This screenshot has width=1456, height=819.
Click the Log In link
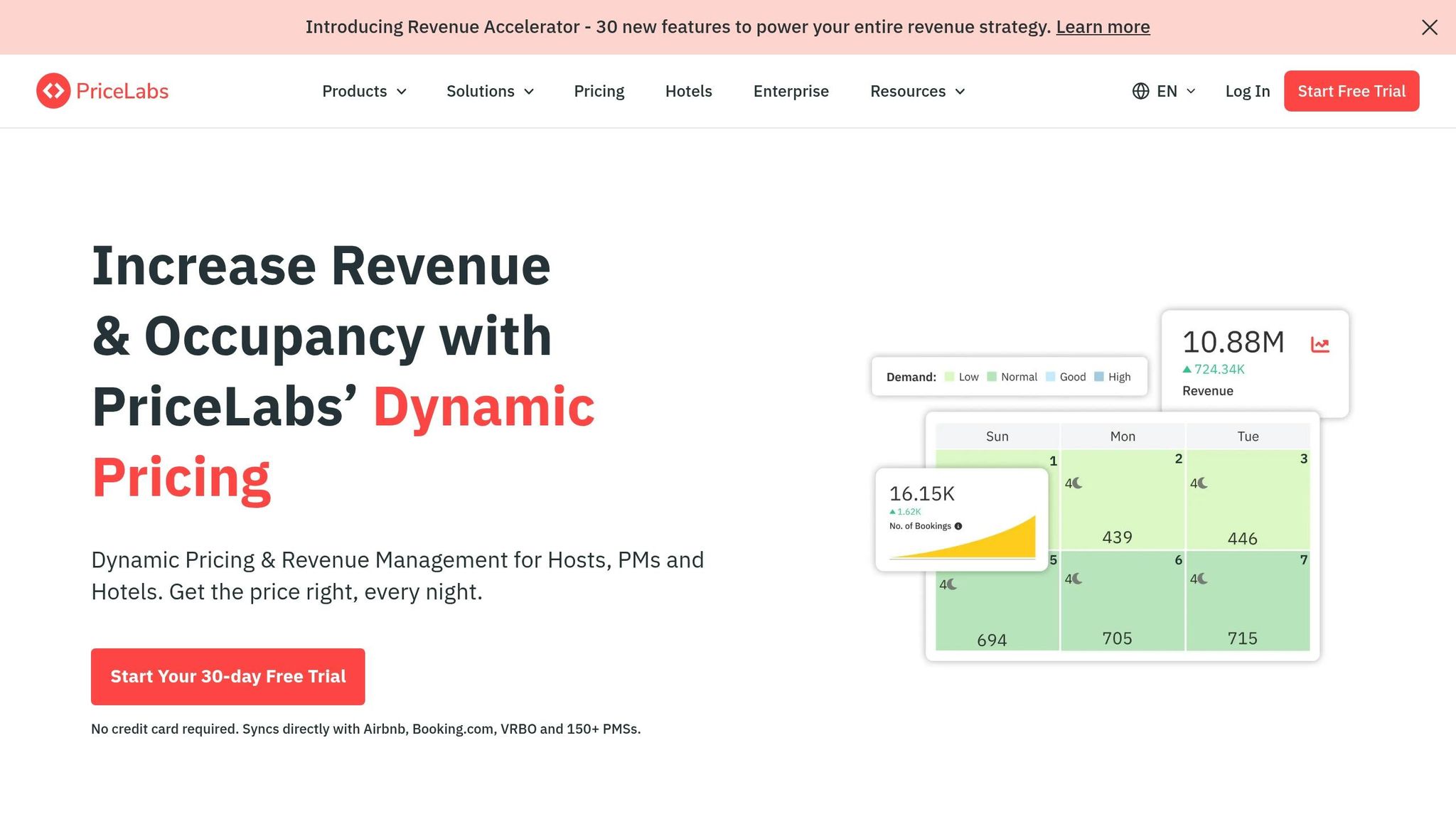pyautogui.click(x=1248, y=91)
